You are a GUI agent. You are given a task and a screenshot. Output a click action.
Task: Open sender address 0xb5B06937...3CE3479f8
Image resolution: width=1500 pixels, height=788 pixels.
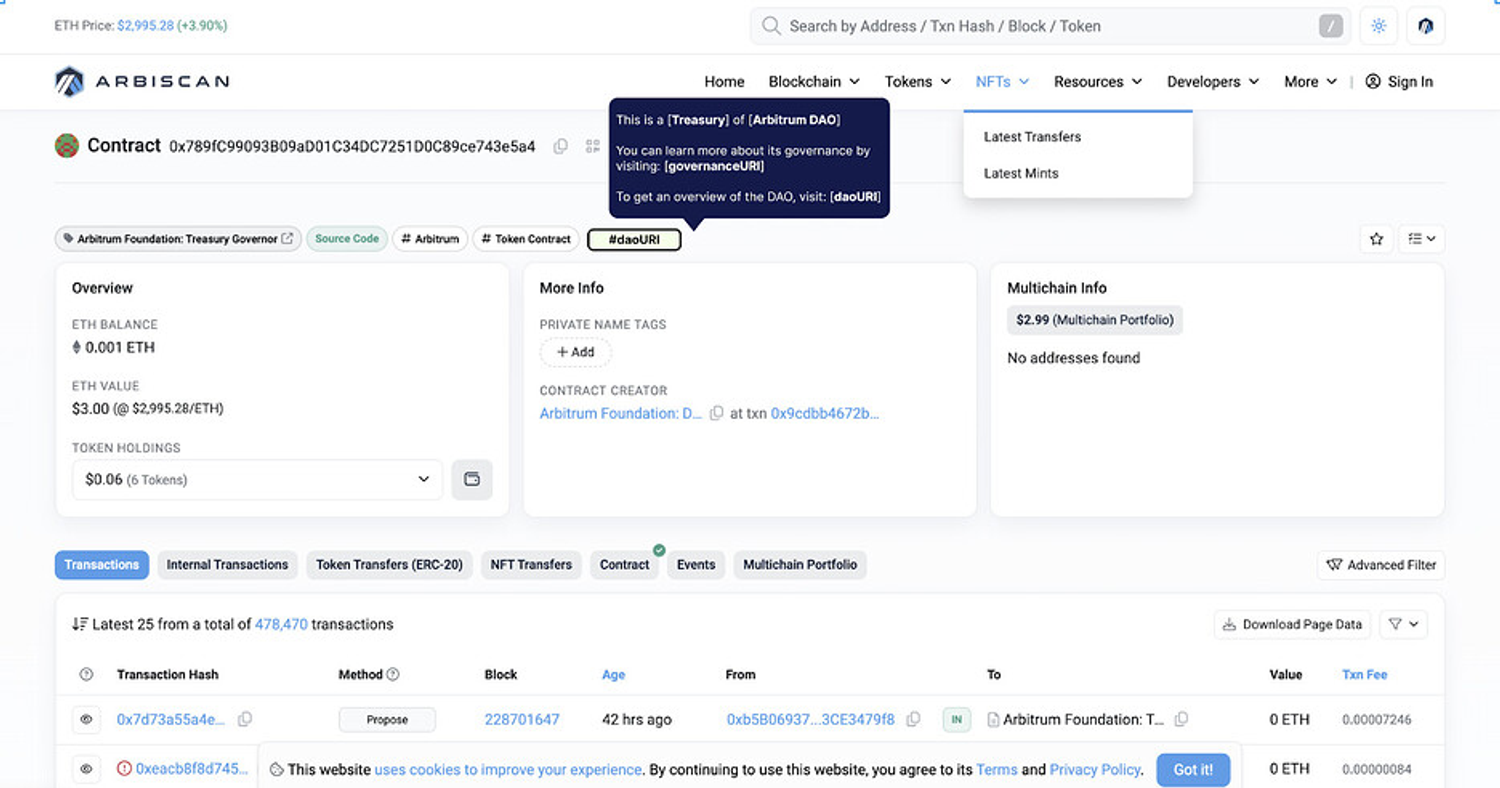pyautogui.click(x=810, y=719)
